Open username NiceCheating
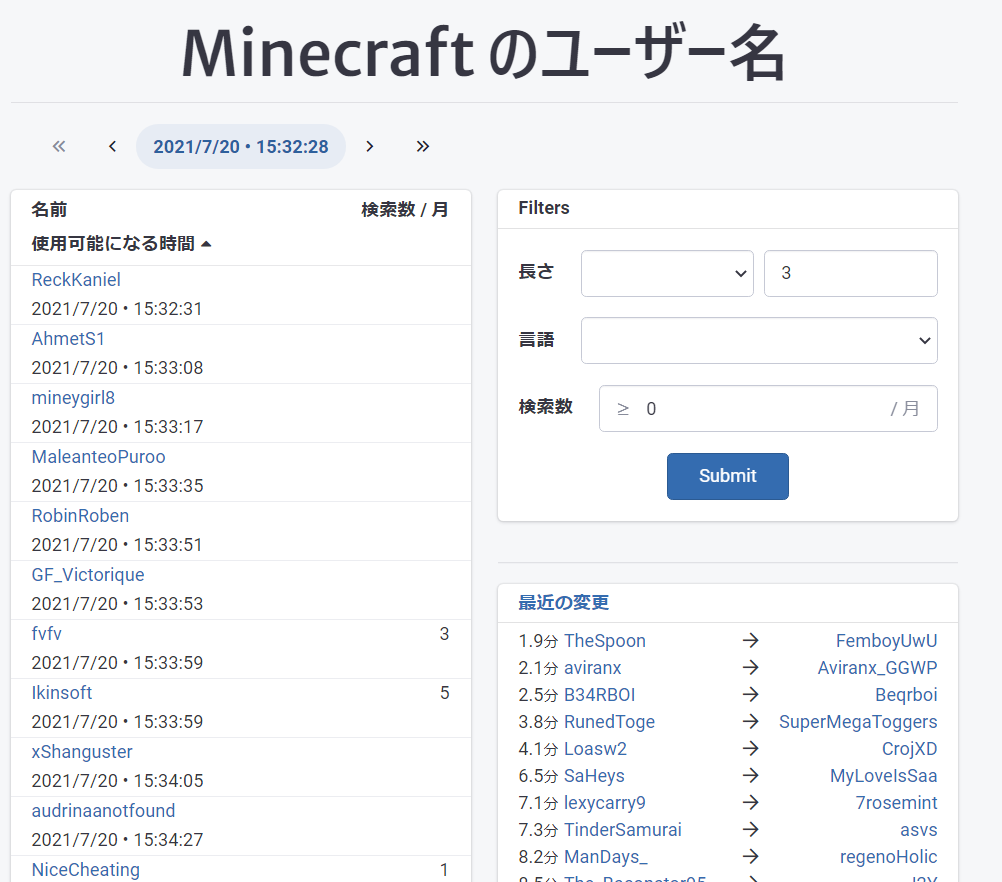The width and height of the screenshot is (1002, 882). (x=86, y=870)
